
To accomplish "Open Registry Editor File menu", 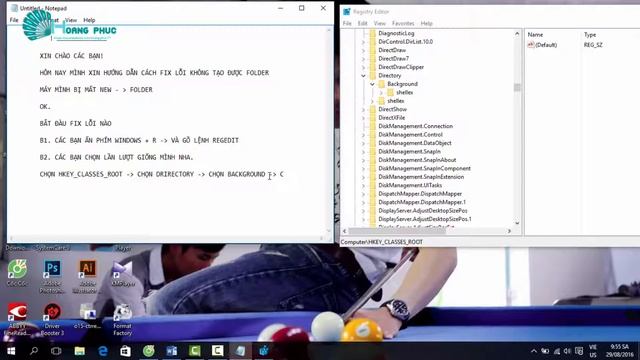I will tap(347, 24).
